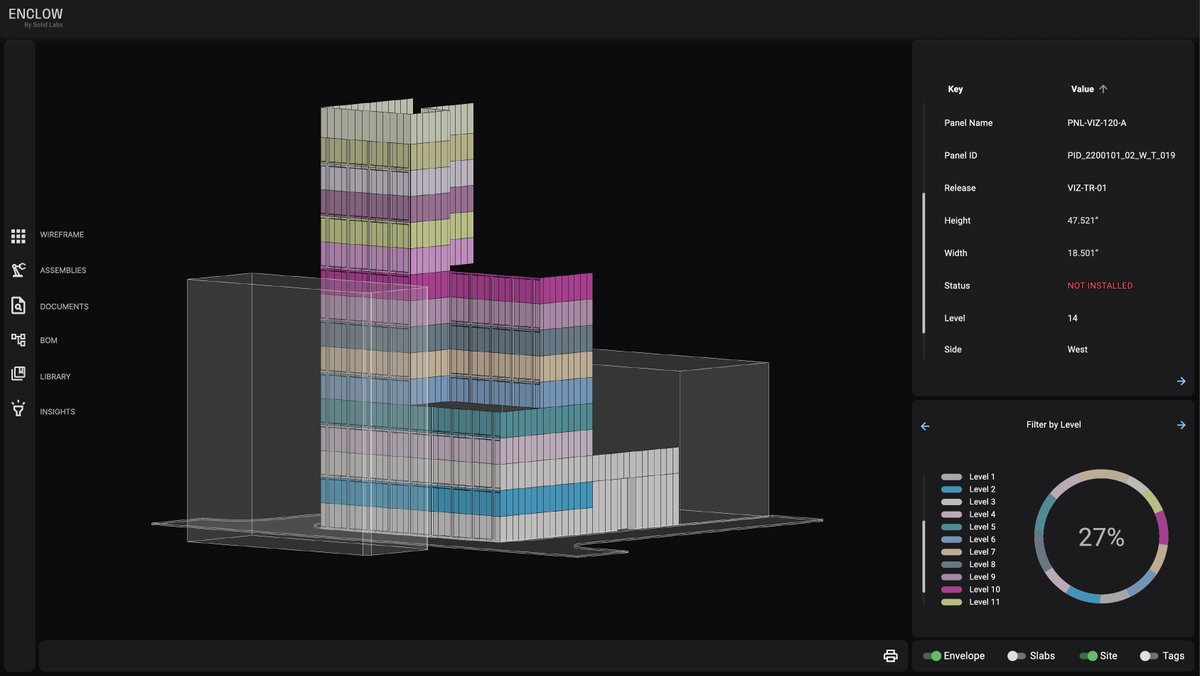
Task: Select WIREFRAME menu label
Action: pos(62,235)
